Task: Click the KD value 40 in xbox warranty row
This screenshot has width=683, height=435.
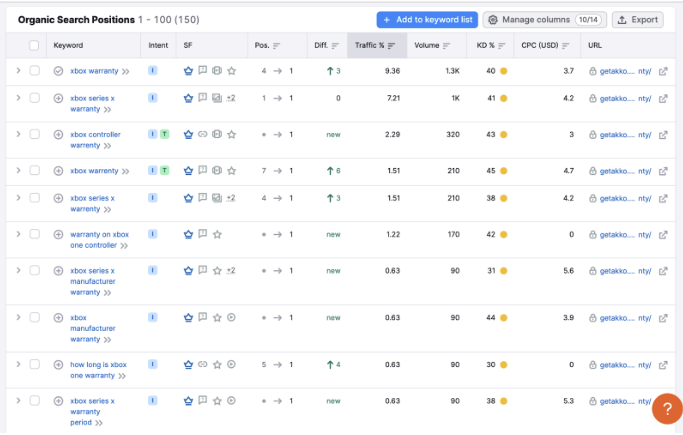Action: point(491,71)
